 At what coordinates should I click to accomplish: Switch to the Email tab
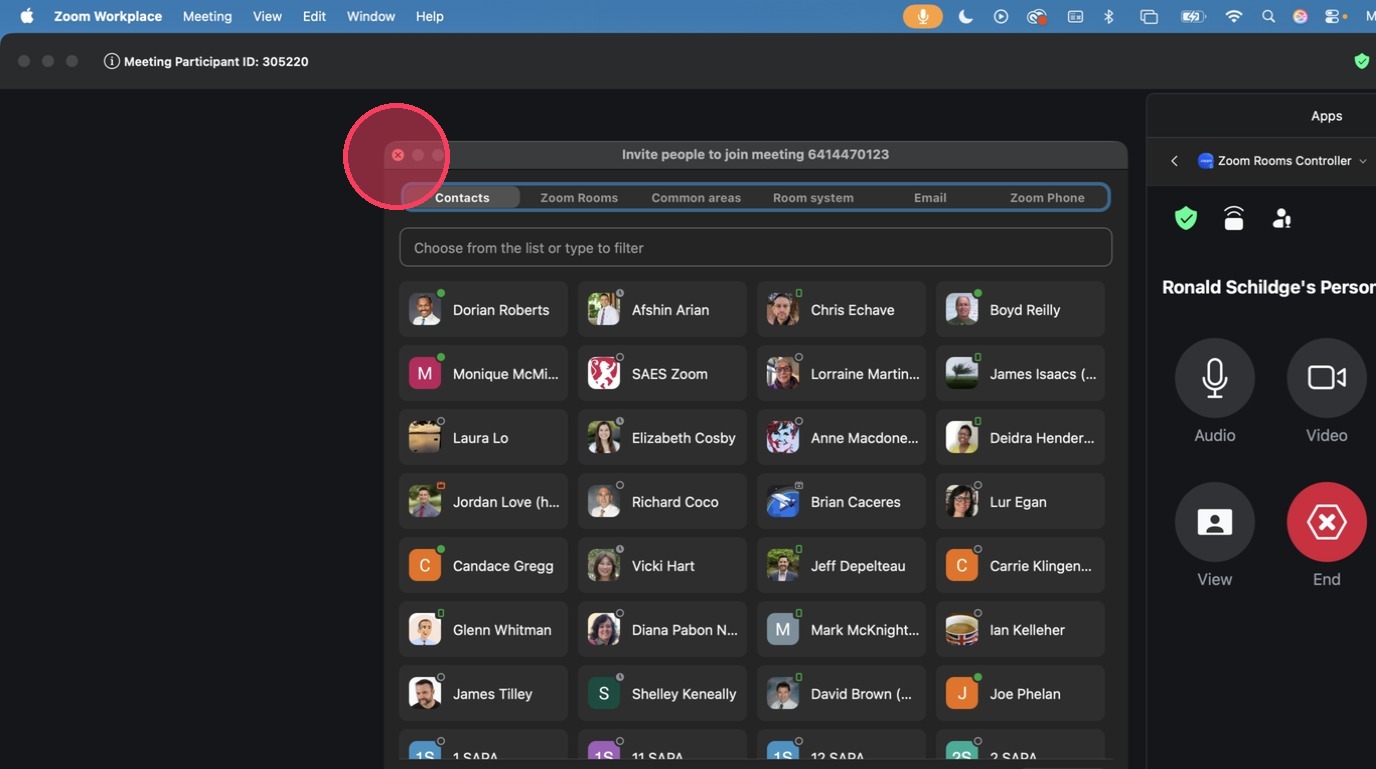(930, 197)
